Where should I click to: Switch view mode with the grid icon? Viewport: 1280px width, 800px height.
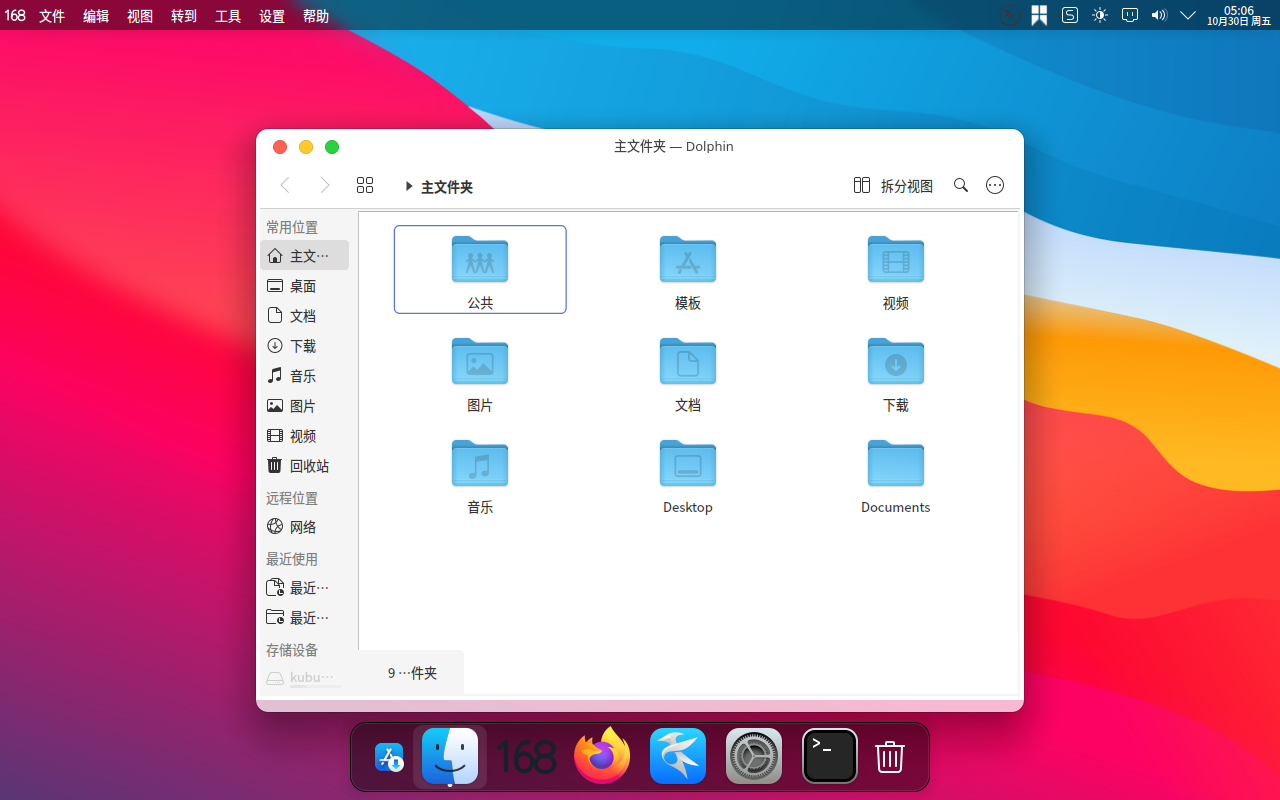pyautogui.click(x=365, y=185)
